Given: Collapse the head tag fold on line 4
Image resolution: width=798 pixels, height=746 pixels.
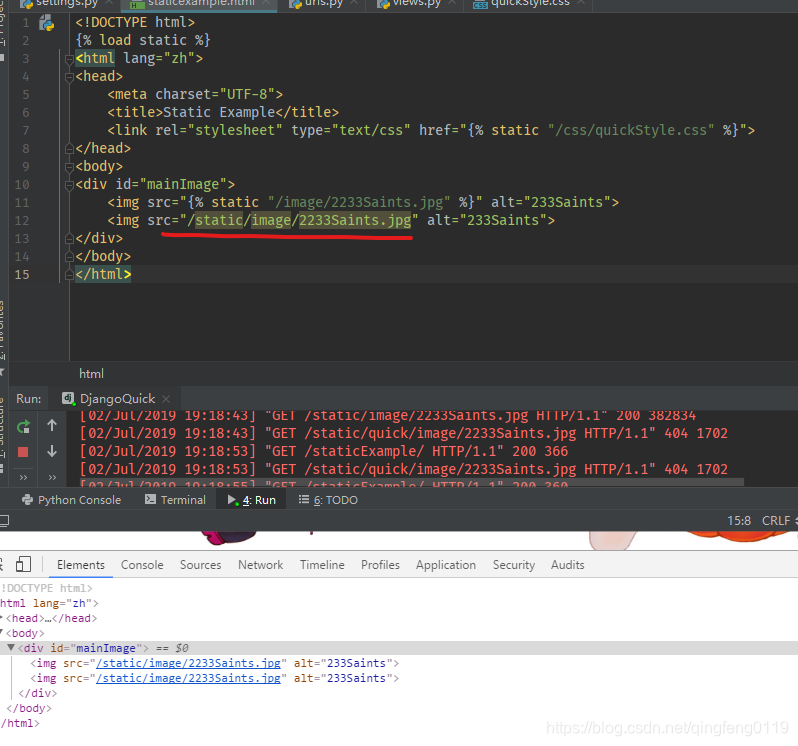Looking at the screenshot, I should pyautogui.click(x=70, y=77).
